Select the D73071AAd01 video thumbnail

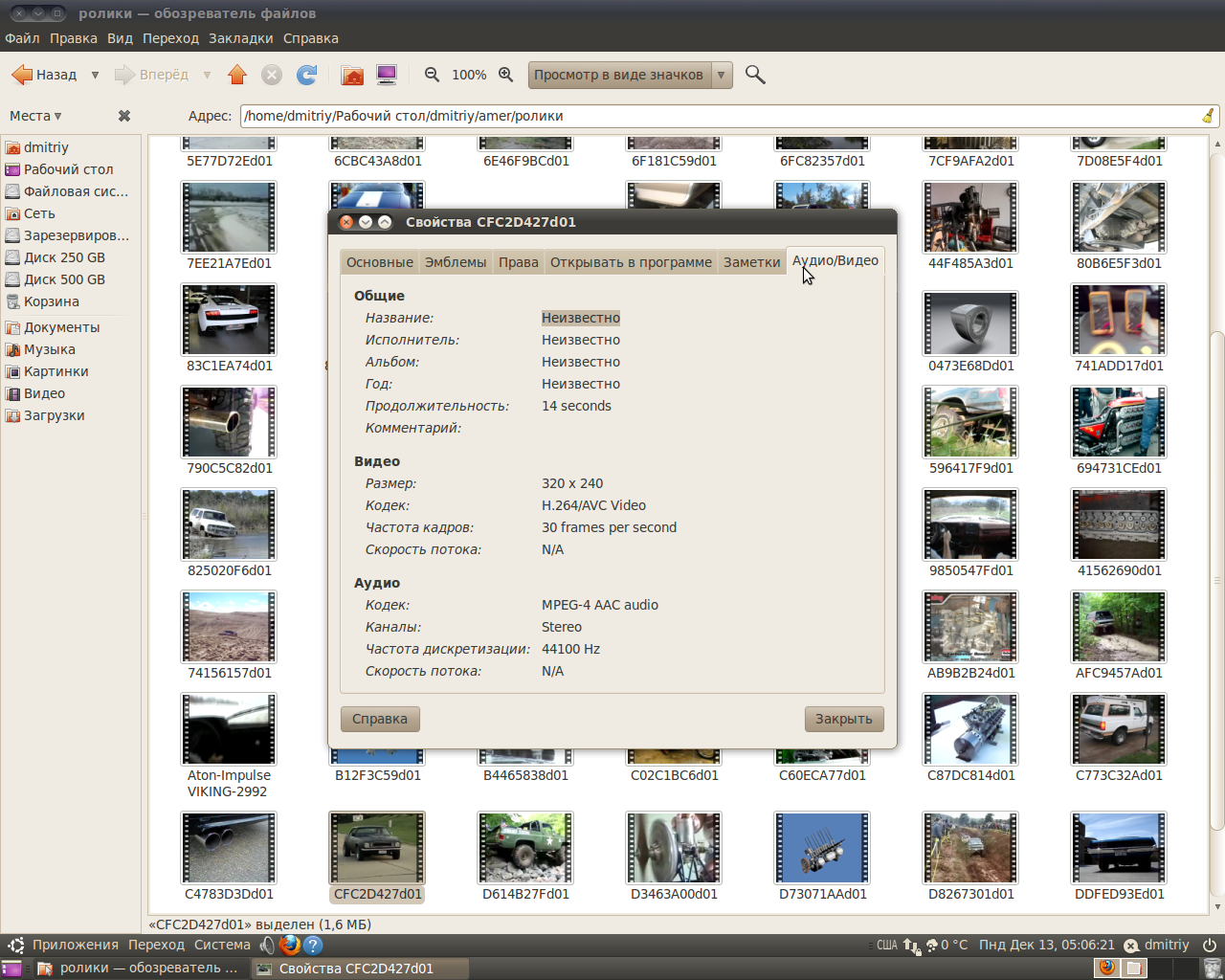(822, 849)
